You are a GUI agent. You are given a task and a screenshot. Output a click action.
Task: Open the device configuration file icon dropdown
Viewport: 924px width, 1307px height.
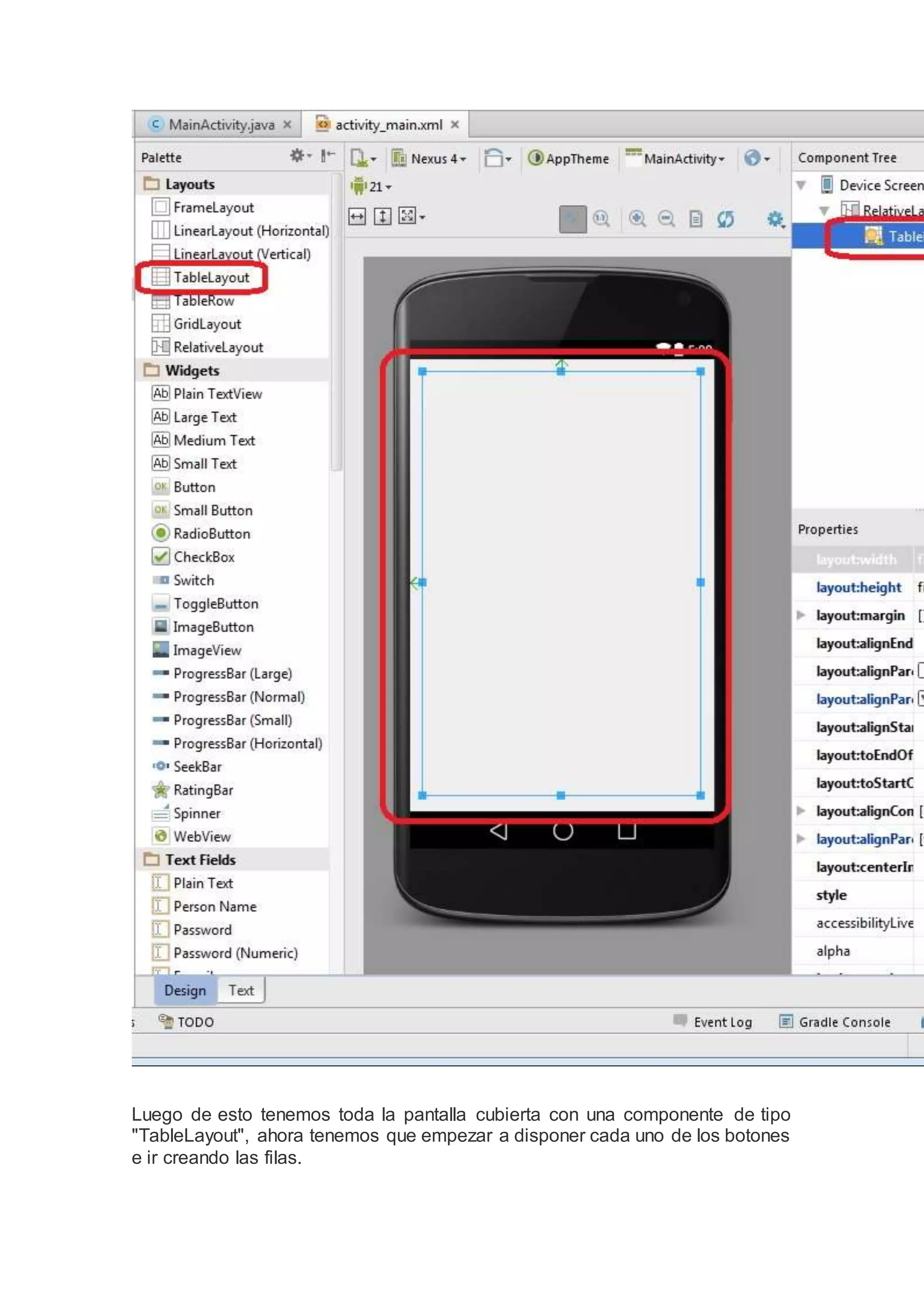point(363,158)
